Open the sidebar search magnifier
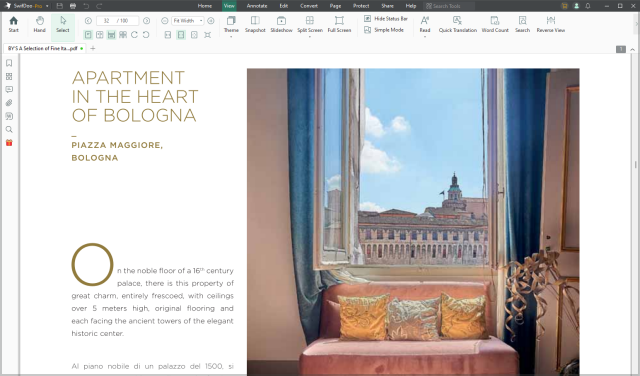The image size is (640, 376). tap(9, 129)
